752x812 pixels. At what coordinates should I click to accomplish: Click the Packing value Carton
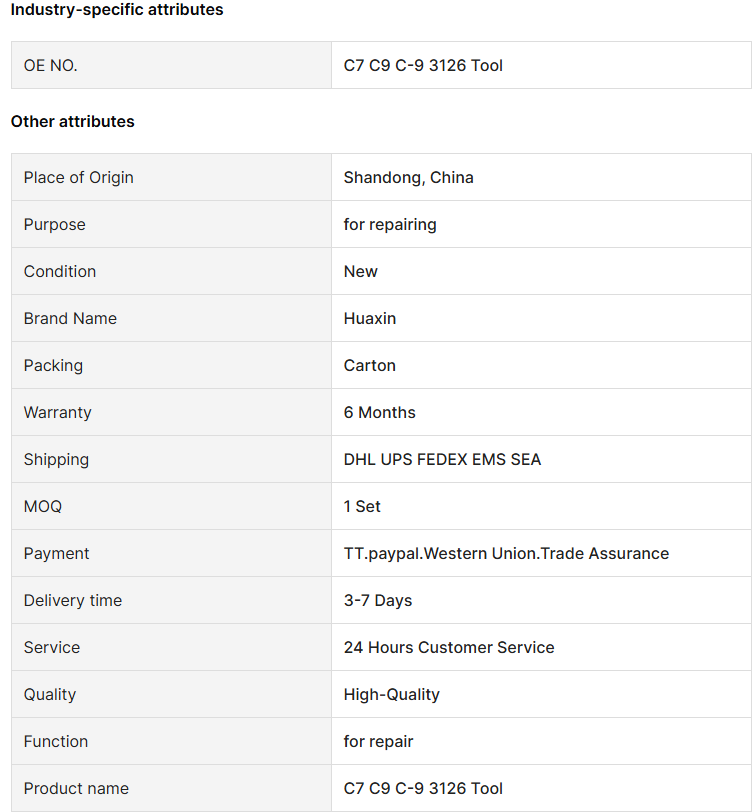pyautogui.click(x=370, y=366)
